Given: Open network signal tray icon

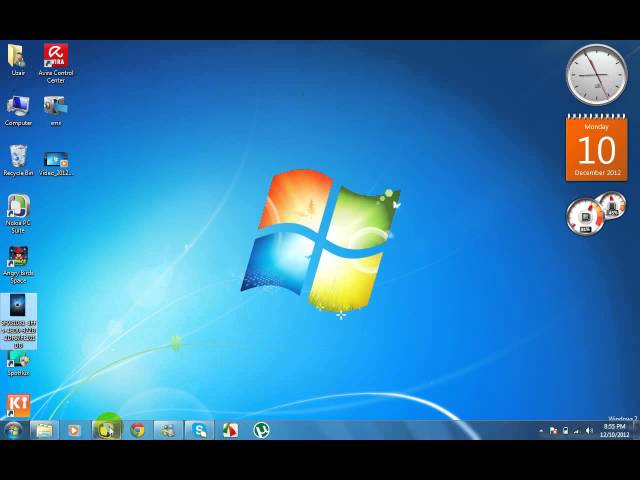Looking at the screenshot, I should 577,431.
